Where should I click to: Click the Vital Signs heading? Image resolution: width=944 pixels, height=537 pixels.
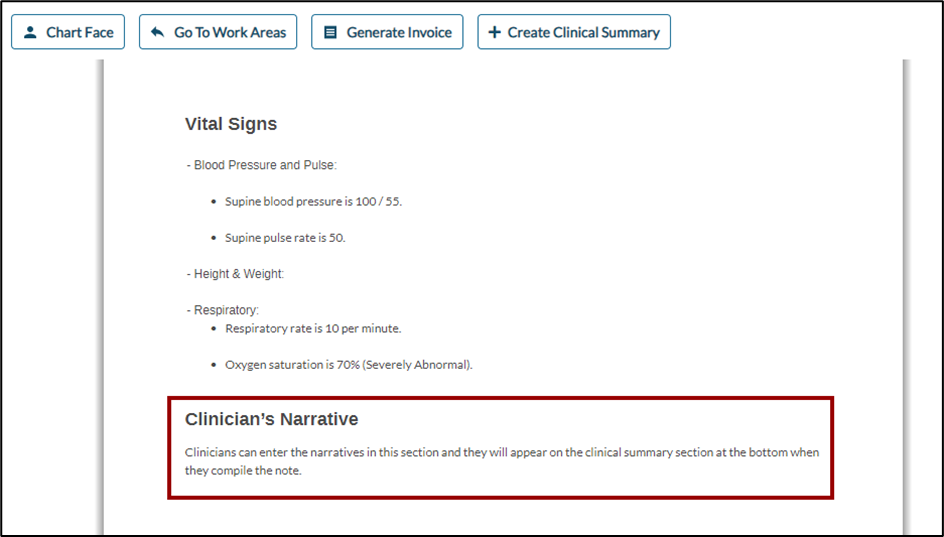[x=231, y=124]
